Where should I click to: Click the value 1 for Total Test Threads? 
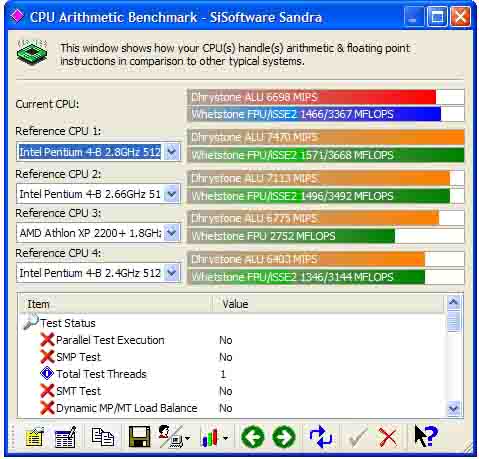tap(223, 374)
